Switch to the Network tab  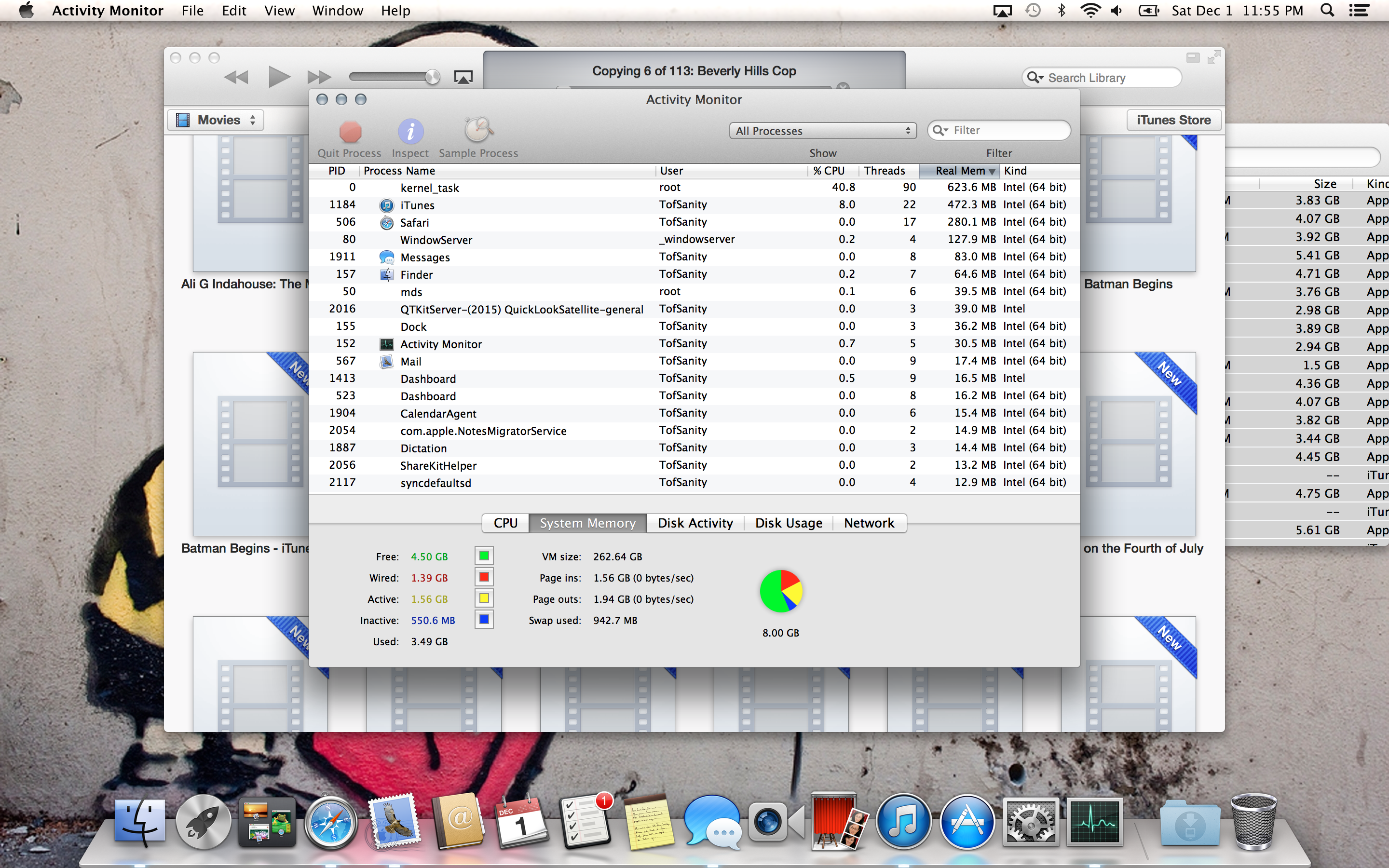tap(869, 523)
